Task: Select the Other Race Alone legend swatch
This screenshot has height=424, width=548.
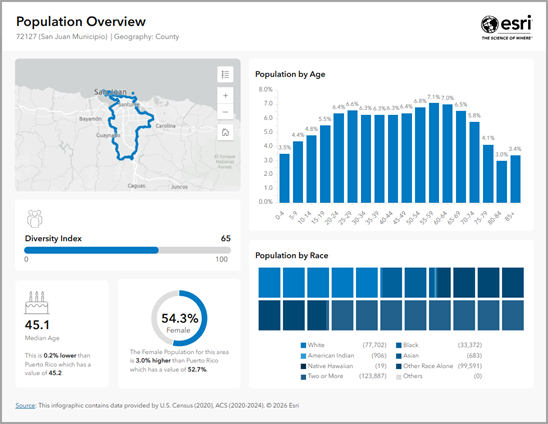Action: click(399, 366)
